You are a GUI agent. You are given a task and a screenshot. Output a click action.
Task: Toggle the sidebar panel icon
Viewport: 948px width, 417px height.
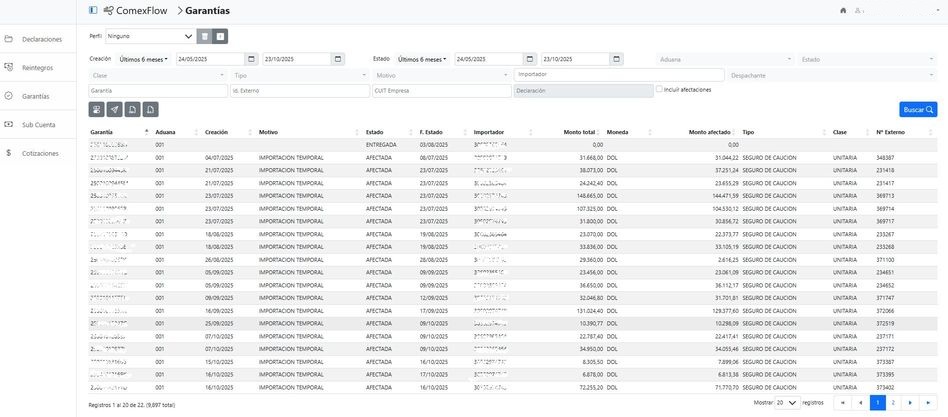pyautogui.click(x=93, y=10)
